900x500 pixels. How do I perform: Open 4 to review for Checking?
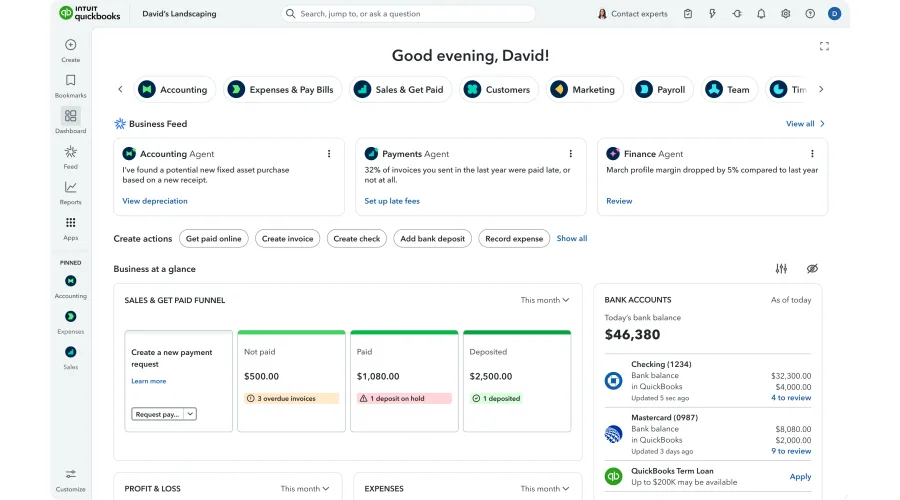[x=791, y=398]
